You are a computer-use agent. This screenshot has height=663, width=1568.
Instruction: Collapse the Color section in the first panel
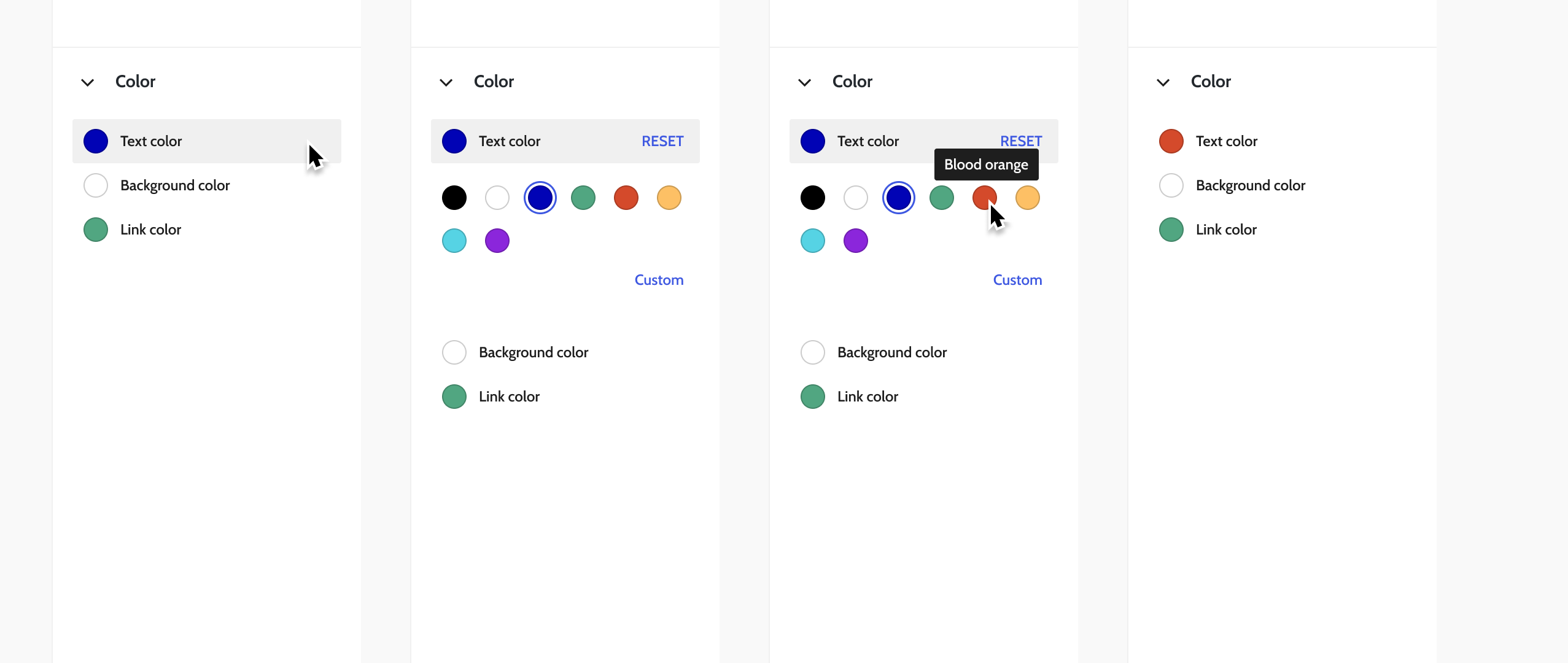pos(87,82)
